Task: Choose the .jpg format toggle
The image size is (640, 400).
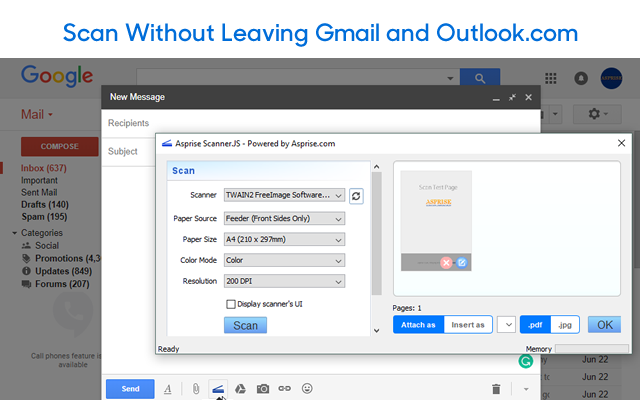Action: (x=565, y=325)
